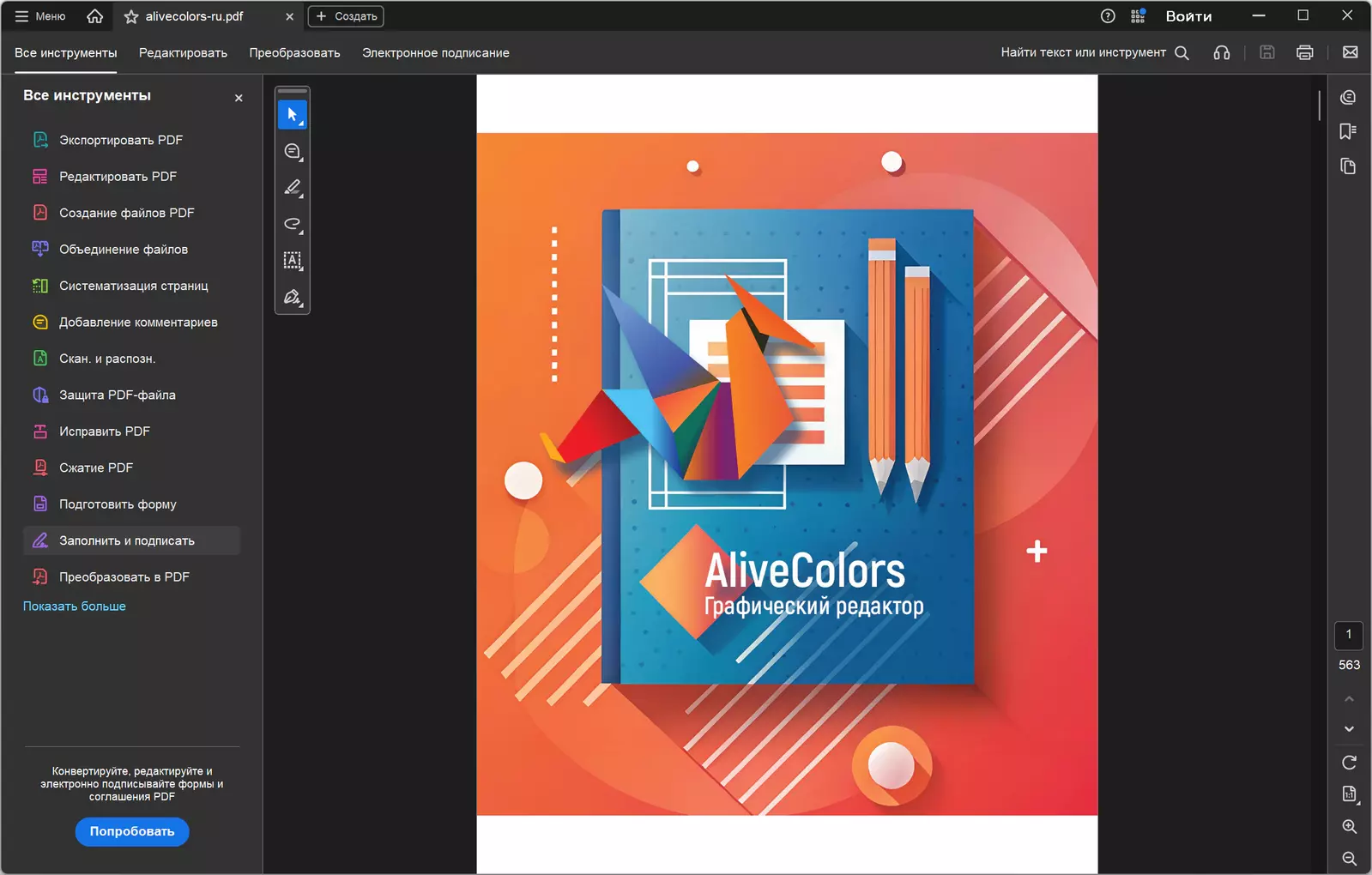Choose the Select arrow tool
The height and width of the screenshot is (875, 1372).
point(293,115)
